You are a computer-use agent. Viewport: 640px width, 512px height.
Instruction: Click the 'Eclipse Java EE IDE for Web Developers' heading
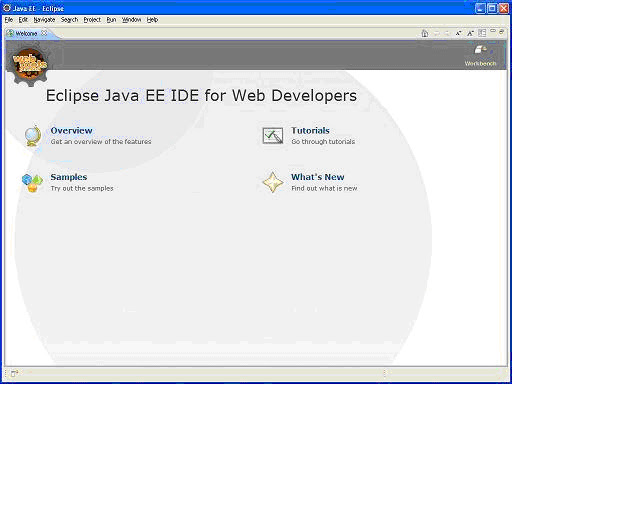coord(201,96)
